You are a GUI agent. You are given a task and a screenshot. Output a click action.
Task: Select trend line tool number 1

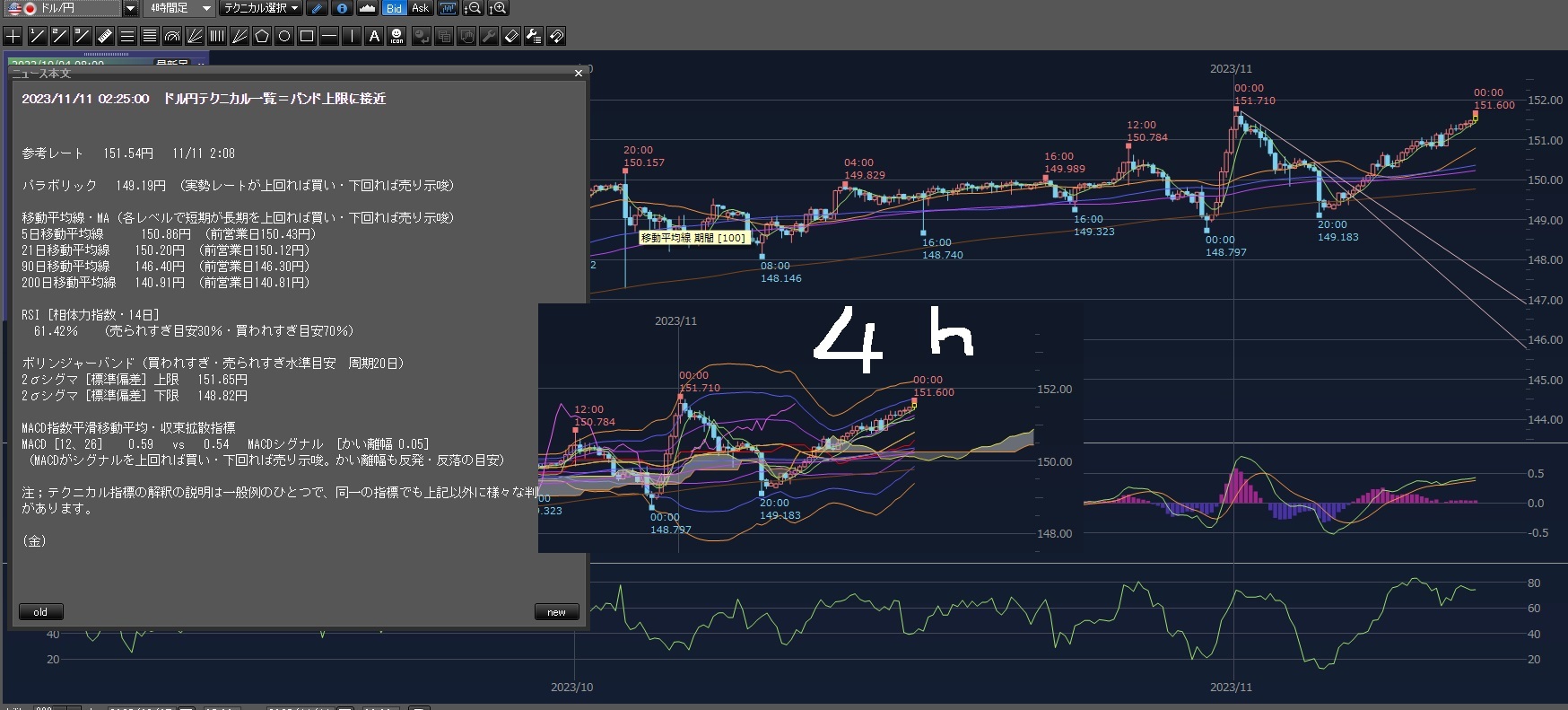pyautogui.click(x=37, y=36)
